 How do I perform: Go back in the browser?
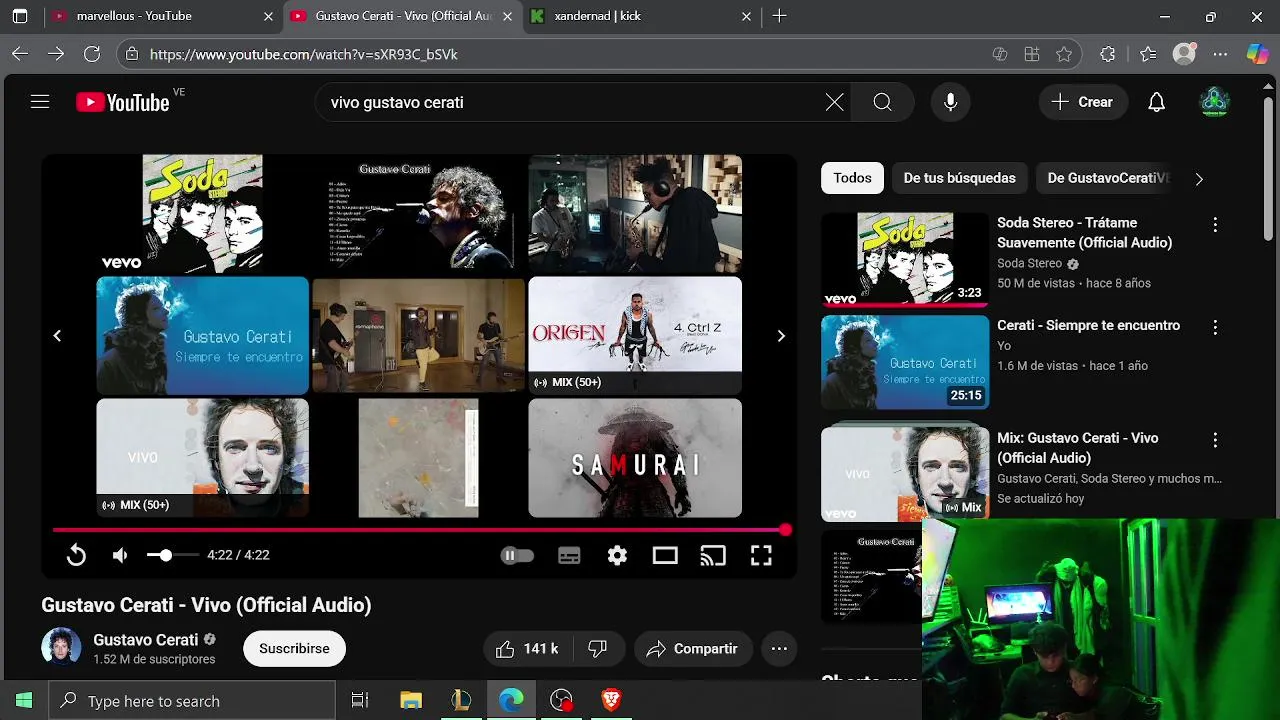(x=20, y=54)
